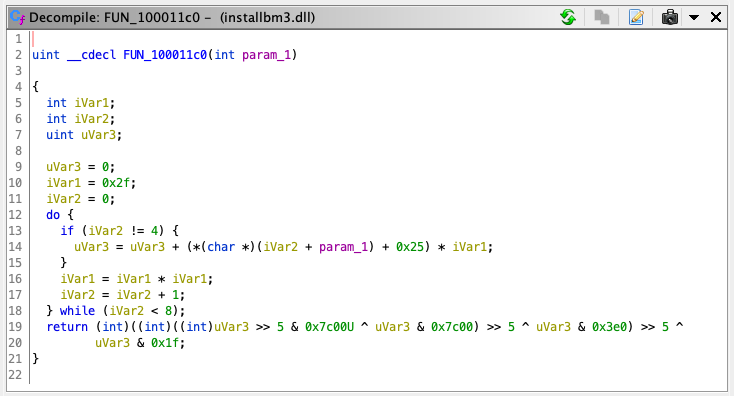734x396 pixels.
Task: Click line number 22 in the gutter
Action: (15, 374)
